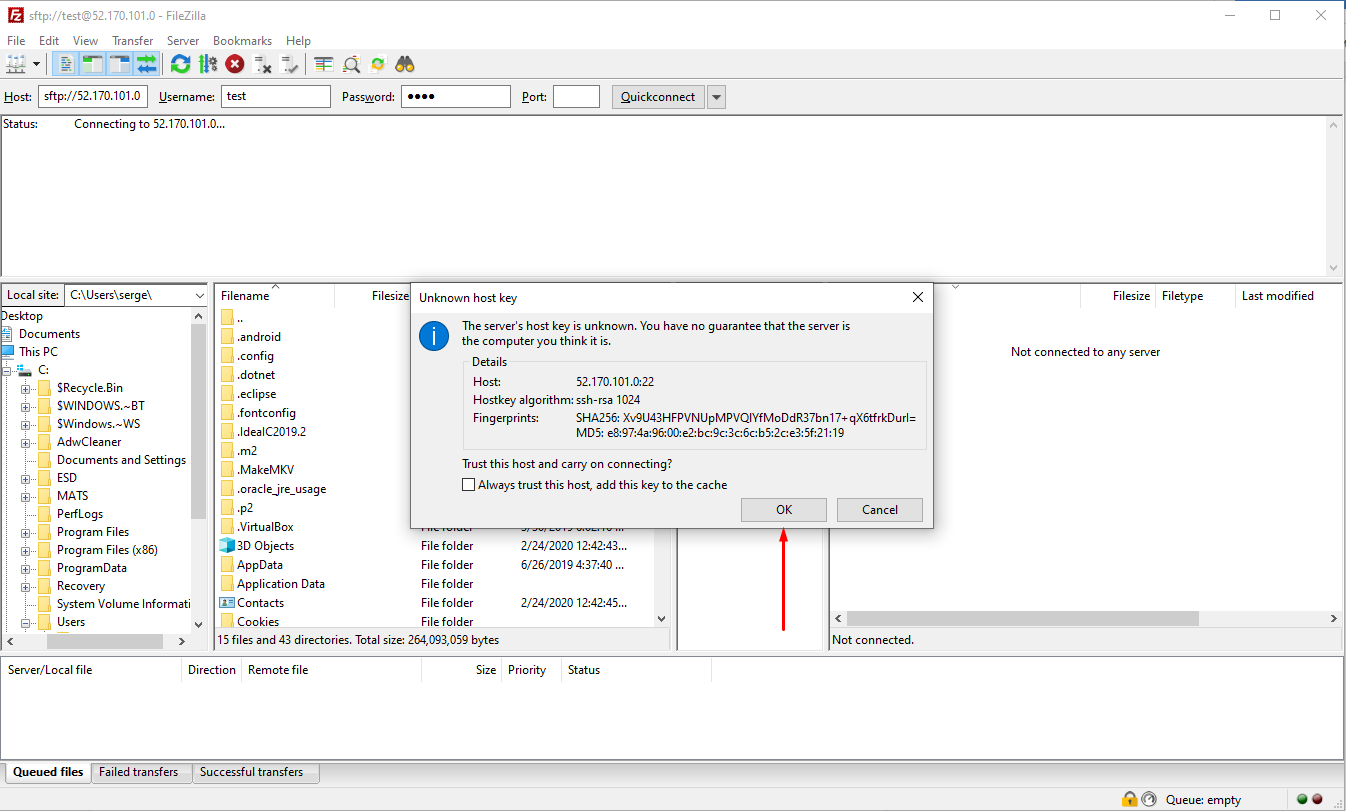This screenshot has width=1346, height=811.
Task: Cancel the Unknown host key dialog
Action: click(879, 510)
